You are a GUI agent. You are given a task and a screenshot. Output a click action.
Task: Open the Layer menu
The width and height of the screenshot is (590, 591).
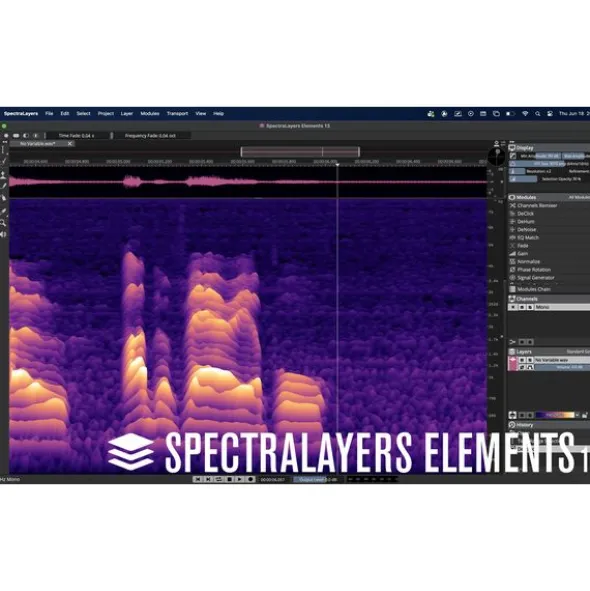(x=127, y=113)
